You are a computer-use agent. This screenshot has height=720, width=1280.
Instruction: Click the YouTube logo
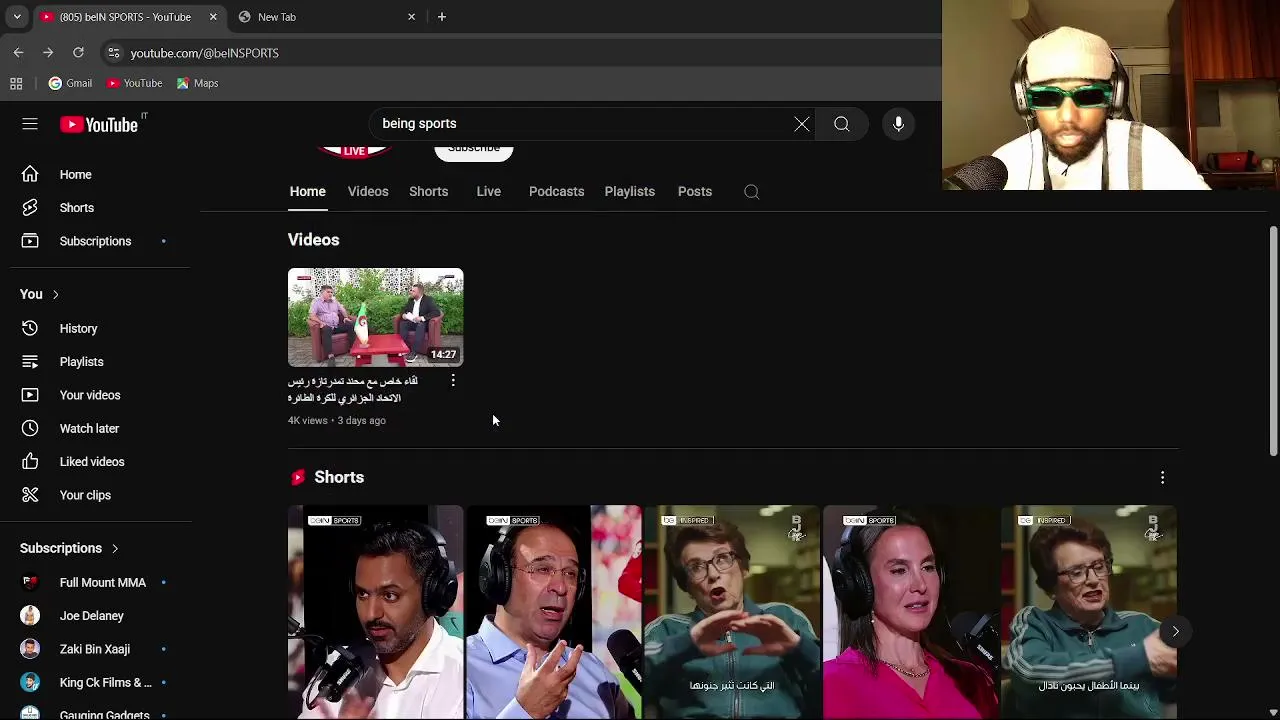(x=100, y=124)
